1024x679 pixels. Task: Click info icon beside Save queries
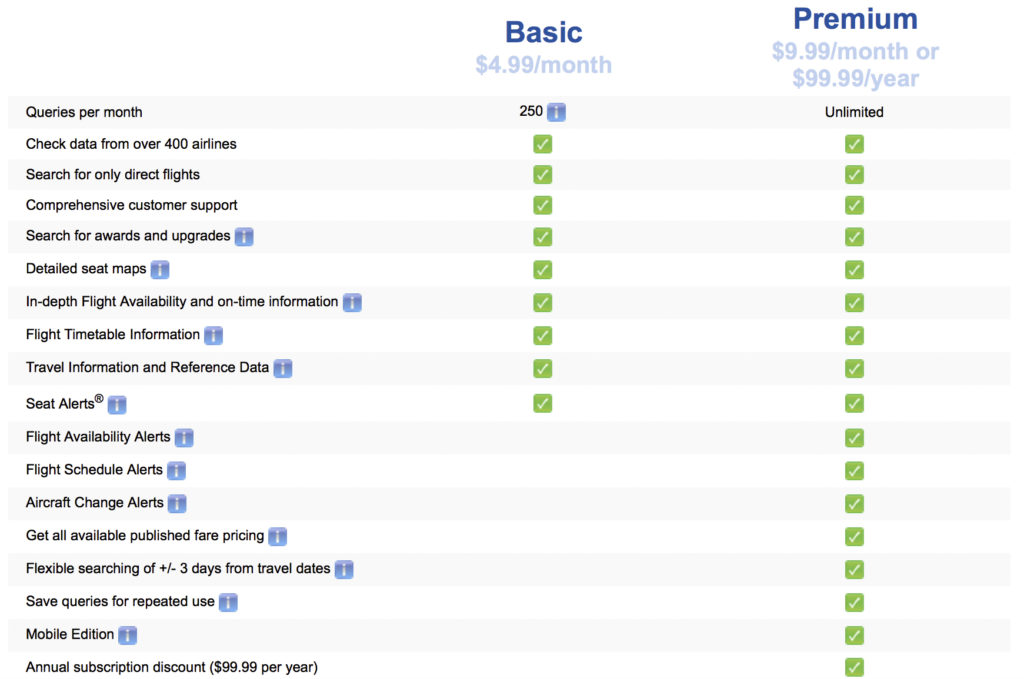coord(228,602)
